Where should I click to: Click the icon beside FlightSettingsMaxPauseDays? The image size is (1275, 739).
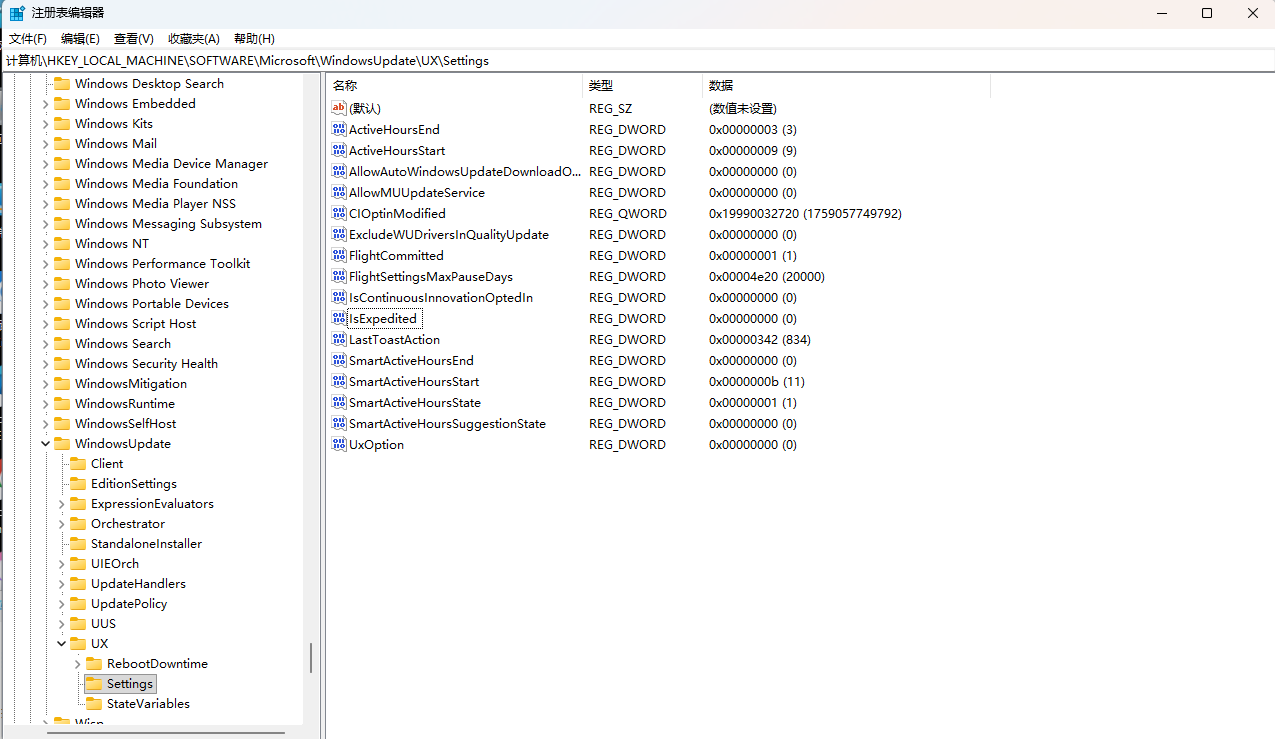[338, 276]
